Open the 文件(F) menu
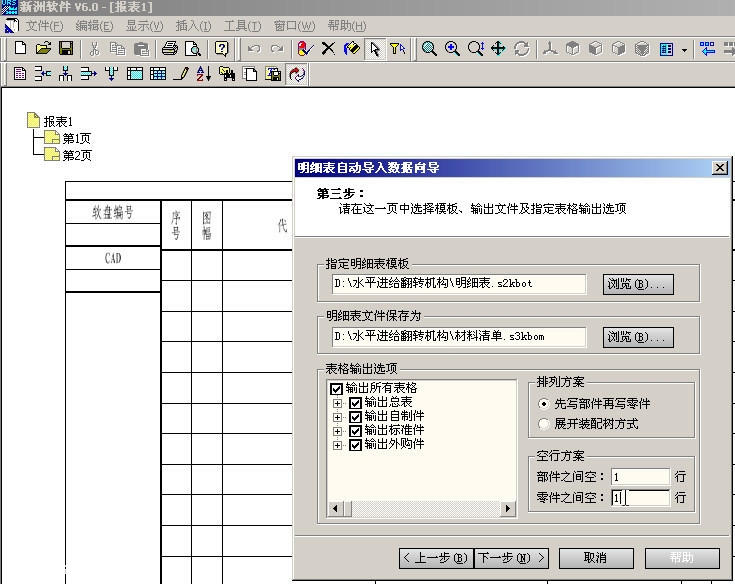Screen dimensions: 735x584 (44, 26)
